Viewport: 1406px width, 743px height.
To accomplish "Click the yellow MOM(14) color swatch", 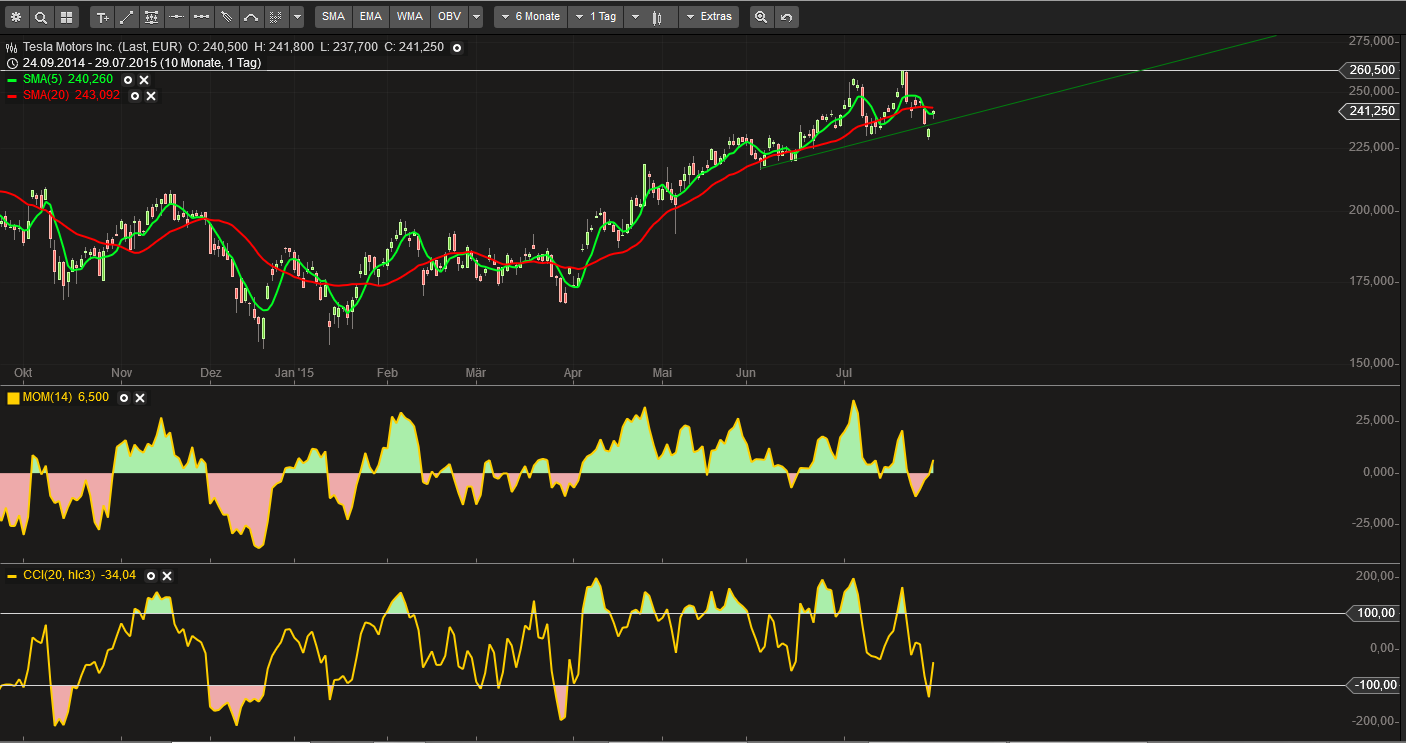I will pyautogui.click(x=13, y=398).
